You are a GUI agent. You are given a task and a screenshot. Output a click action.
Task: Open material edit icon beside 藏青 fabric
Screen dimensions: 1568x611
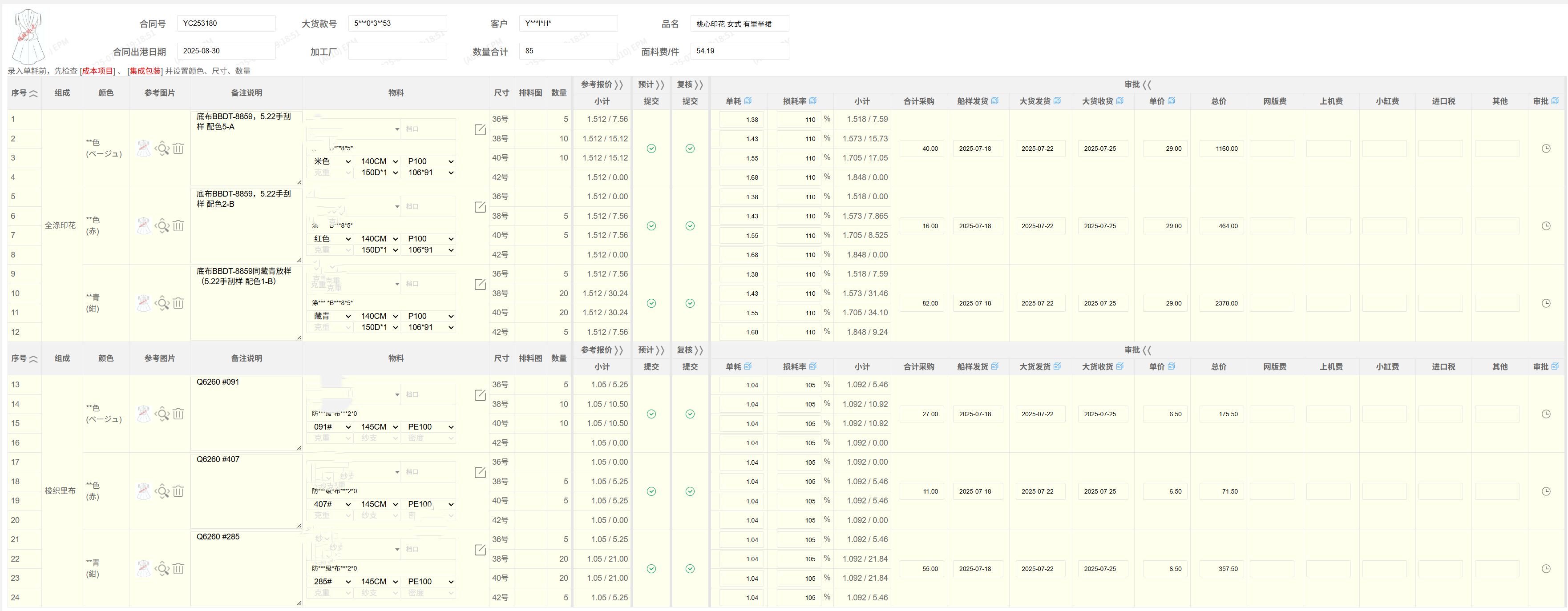480,284
